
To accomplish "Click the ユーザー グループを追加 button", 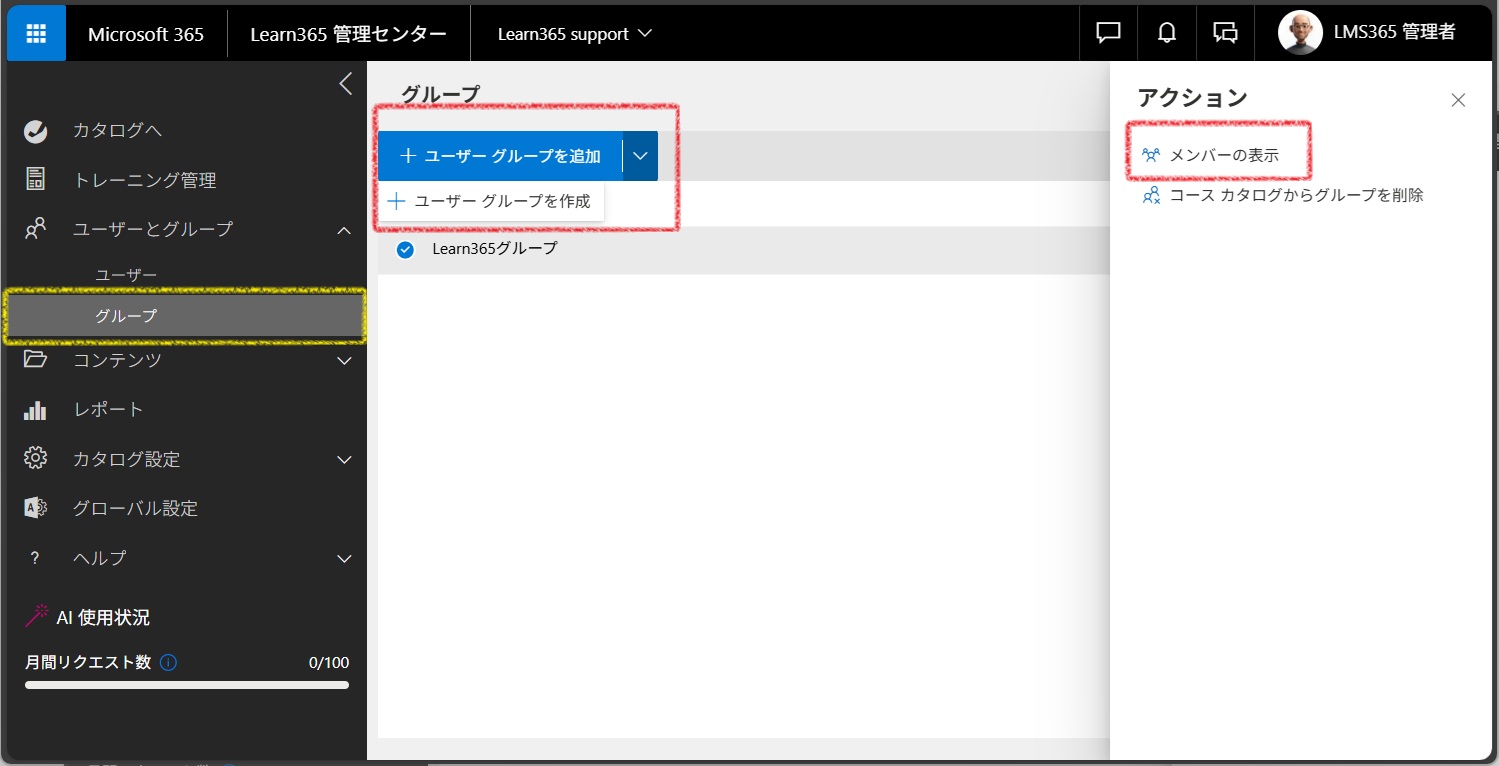I will [500, 156].
